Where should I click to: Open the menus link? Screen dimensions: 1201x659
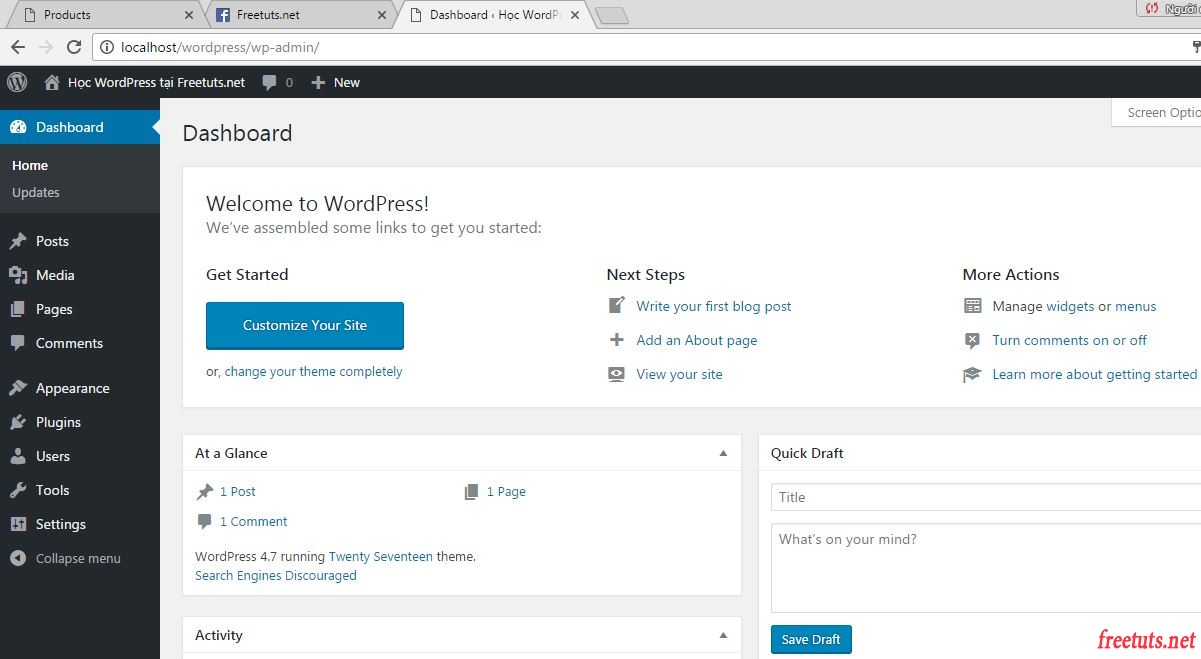[1136, 306]
